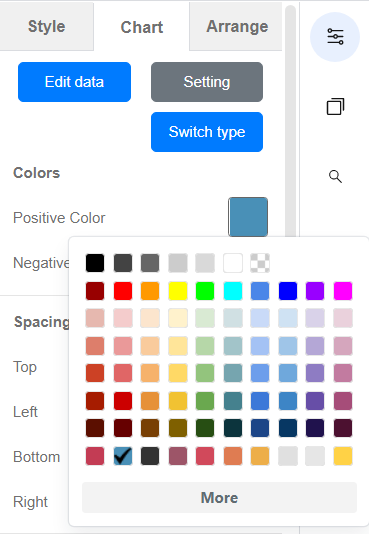Open the Chart tab
The width and height of the screenshot is (369, 534).
click(142, 27)
